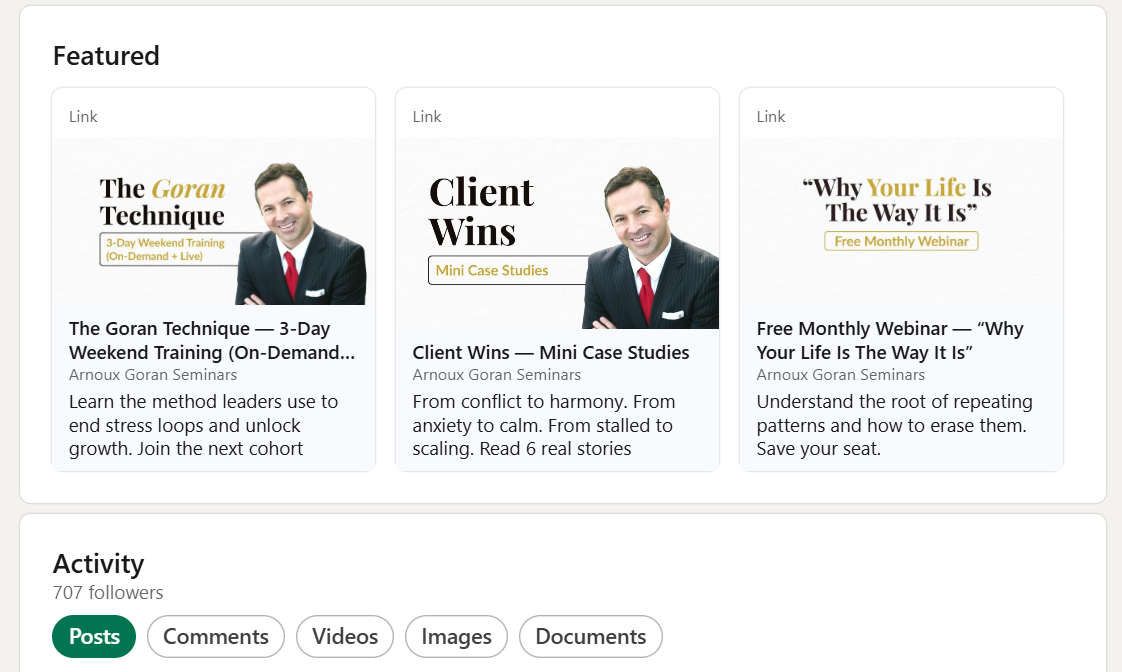Switch to the Documents activity filter
Viewport: 1122px width, 672px height.
tap(591, 636)
